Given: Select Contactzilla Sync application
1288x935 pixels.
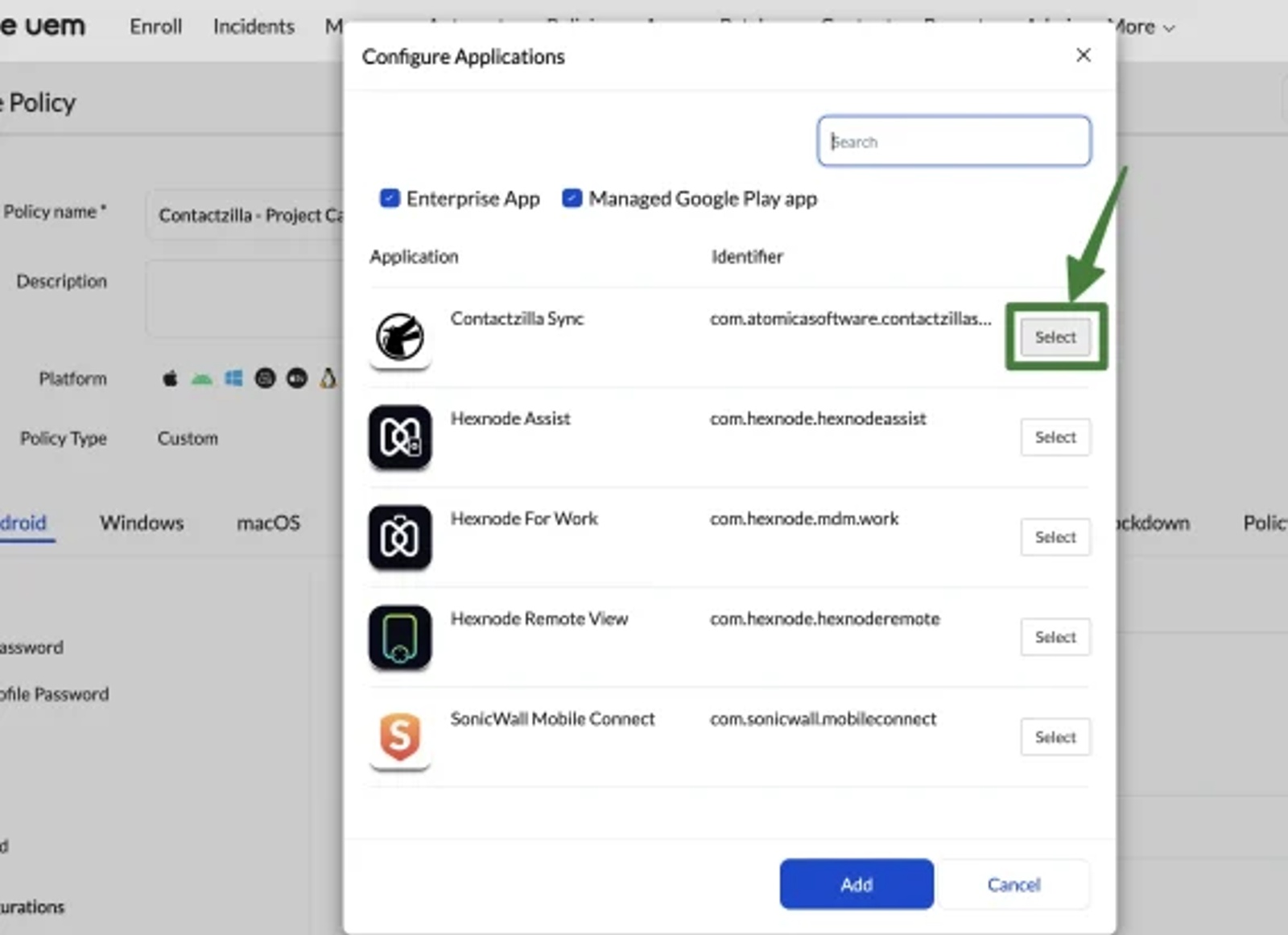Looking at the screenshot, I should (1055, 337).
